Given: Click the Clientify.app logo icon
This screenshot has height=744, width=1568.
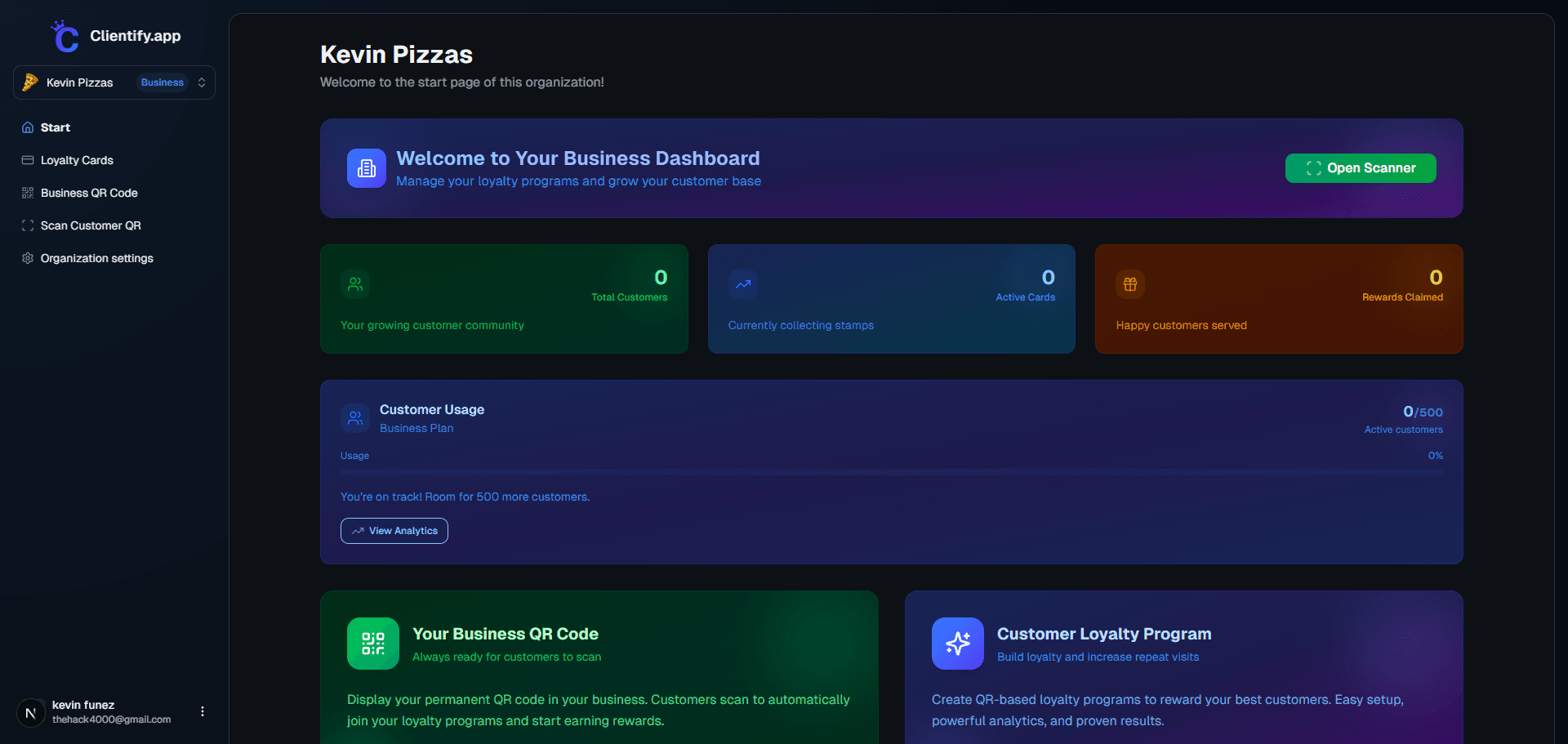Looking at the screenshot, I should click(x=65, y=37).
